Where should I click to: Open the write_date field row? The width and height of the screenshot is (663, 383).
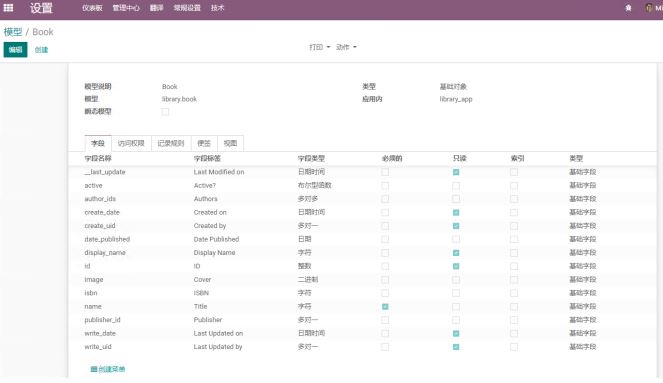(362, 334)
